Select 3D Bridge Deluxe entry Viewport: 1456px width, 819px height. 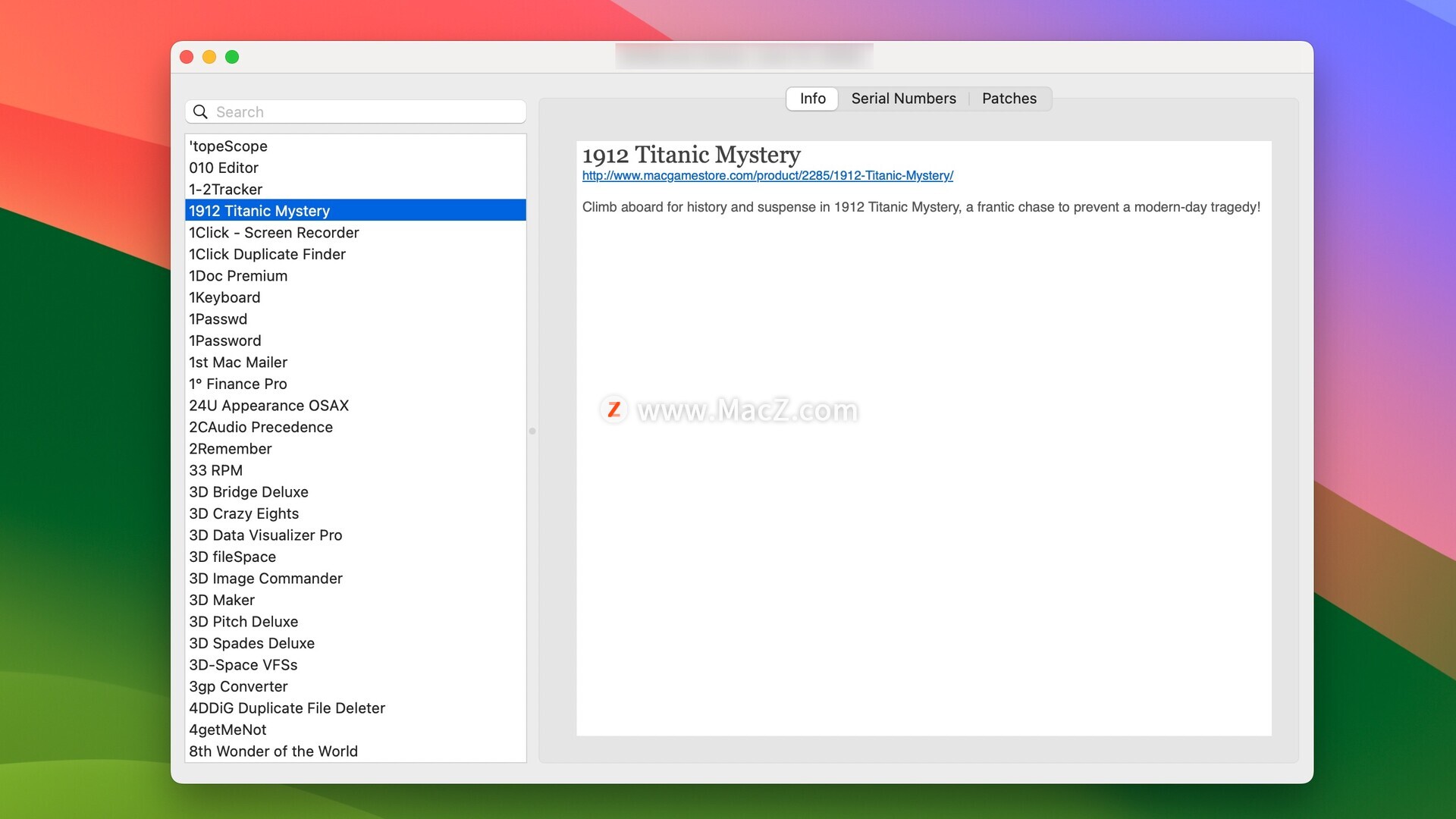click(x=355, y=492)
